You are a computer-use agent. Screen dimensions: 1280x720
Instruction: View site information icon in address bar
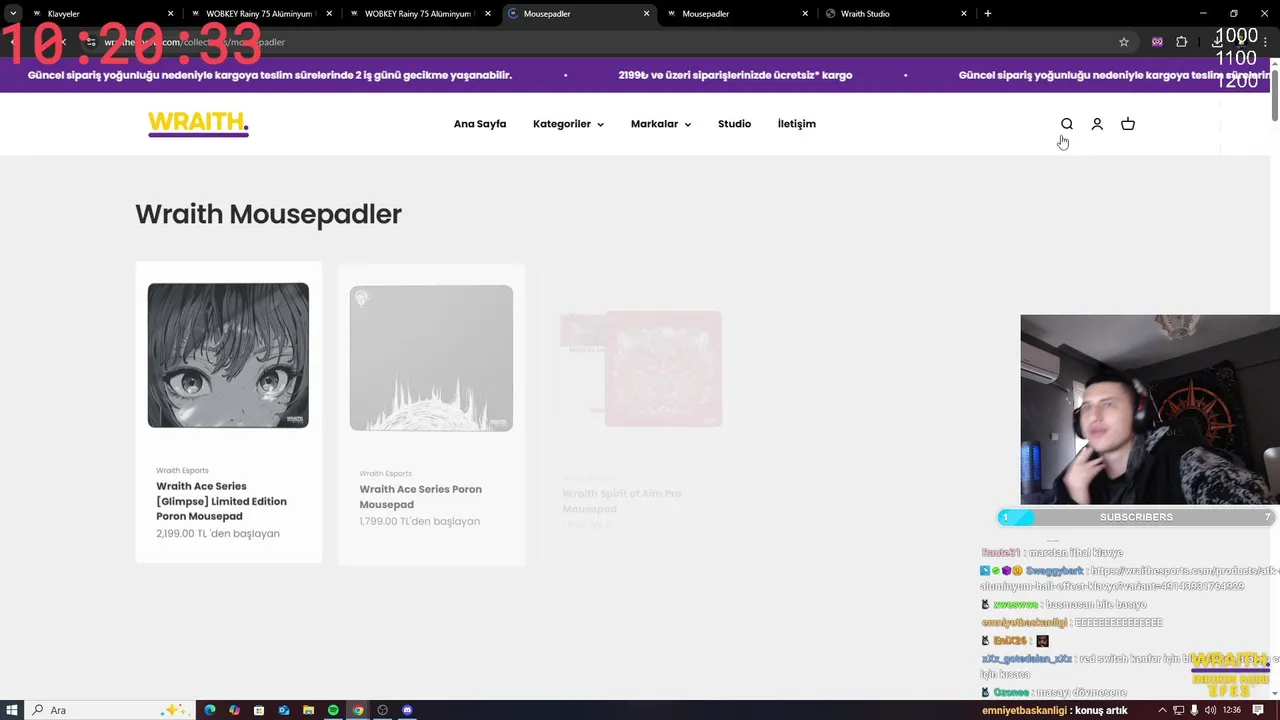[91, 42]
